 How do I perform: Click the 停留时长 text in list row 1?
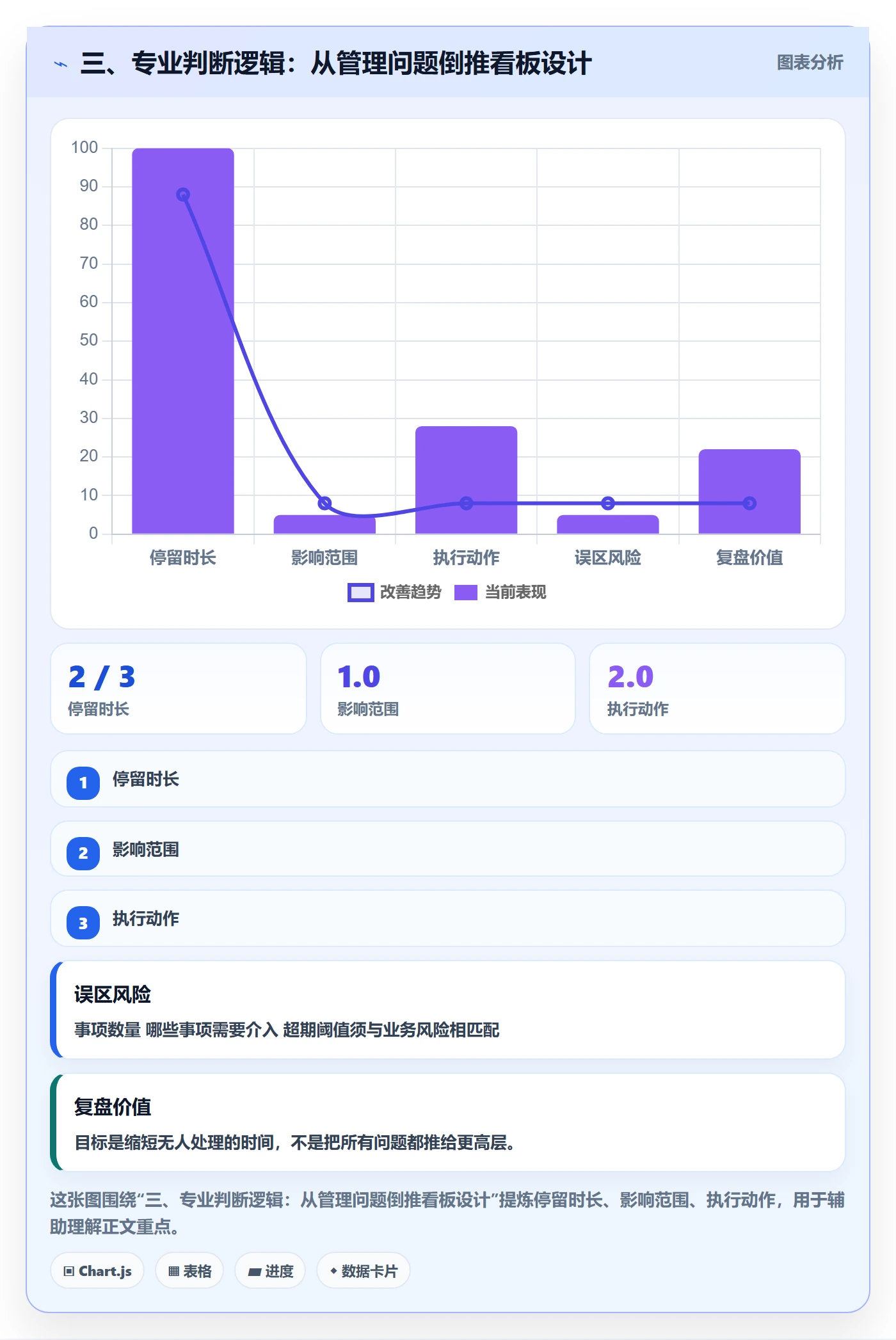tap(146, 779)
